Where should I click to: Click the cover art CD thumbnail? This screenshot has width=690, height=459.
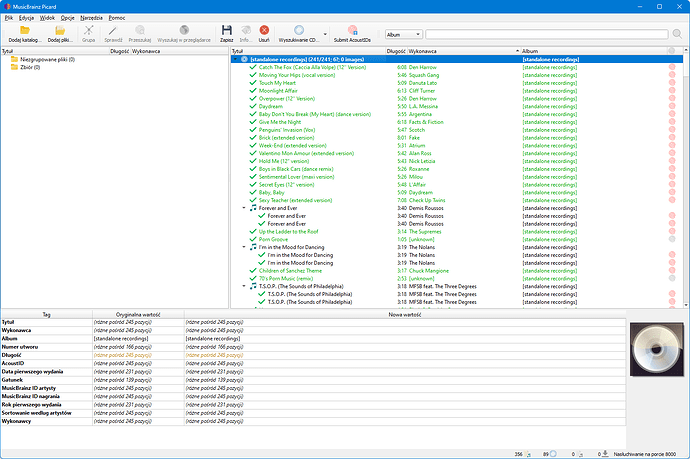click(x=657, y=349)
